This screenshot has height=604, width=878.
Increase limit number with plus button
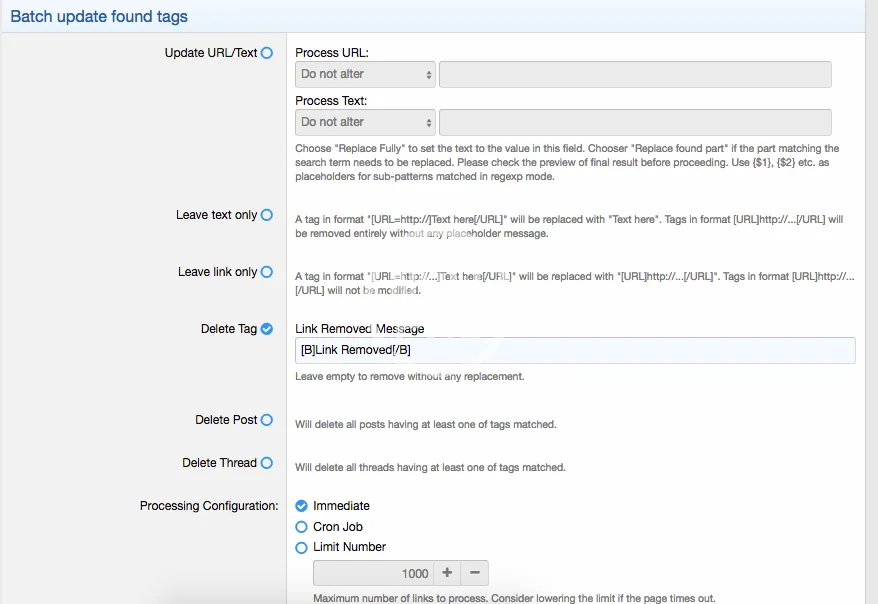447,573
